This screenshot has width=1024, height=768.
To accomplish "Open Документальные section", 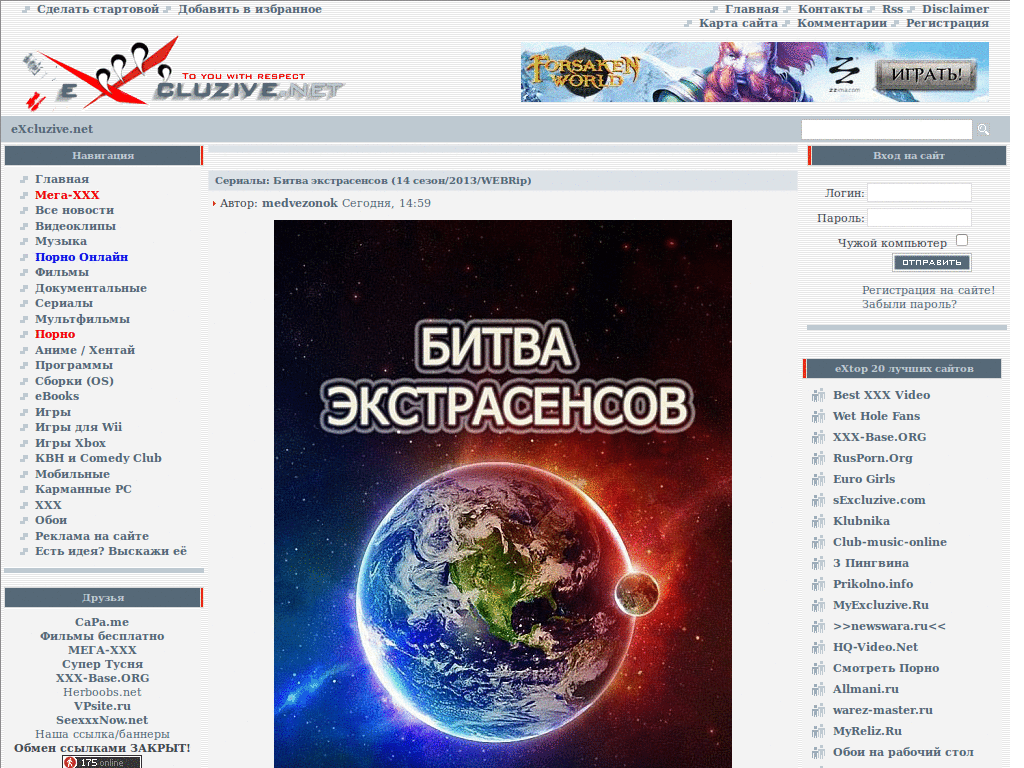I will 91,288.
